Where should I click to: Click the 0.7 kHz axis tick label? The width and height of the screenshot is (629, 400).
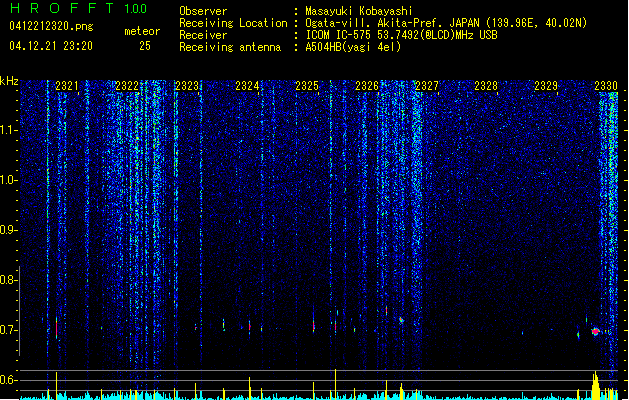tap(8, 330)
